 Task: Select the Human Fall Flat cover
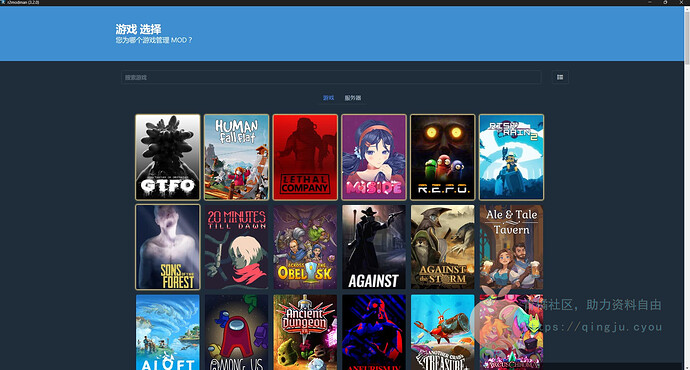click(x=236, y=158)
